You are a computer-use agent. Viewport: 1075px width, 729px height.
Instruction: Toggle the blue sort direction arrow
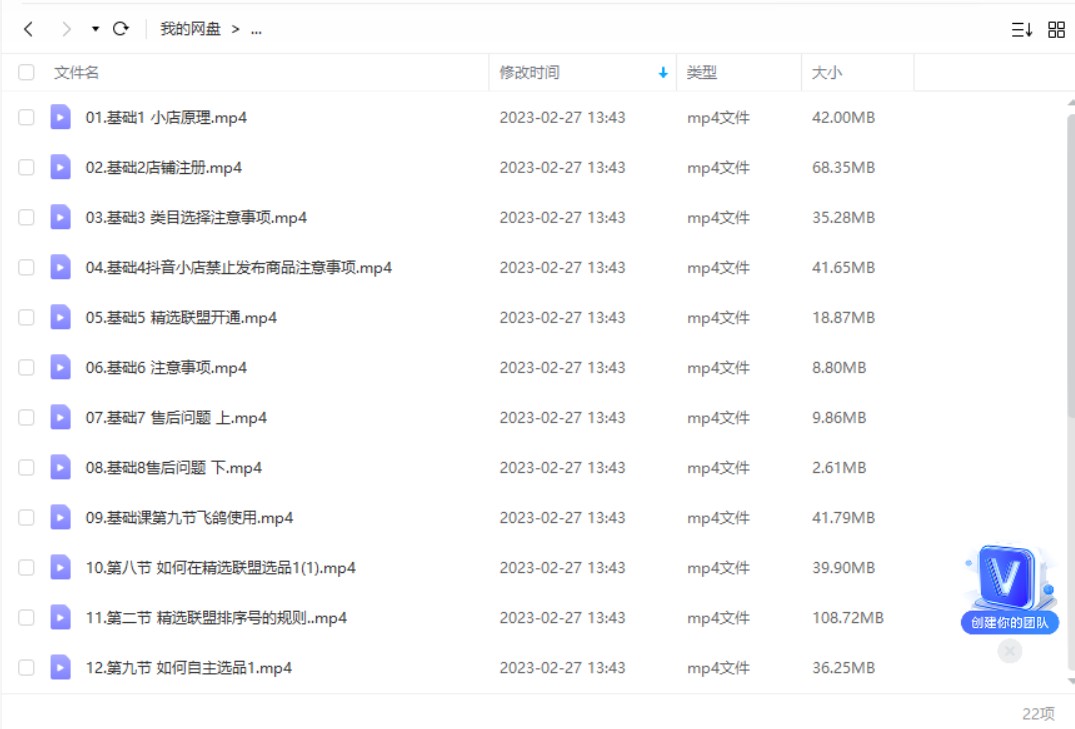pos(663,72)
